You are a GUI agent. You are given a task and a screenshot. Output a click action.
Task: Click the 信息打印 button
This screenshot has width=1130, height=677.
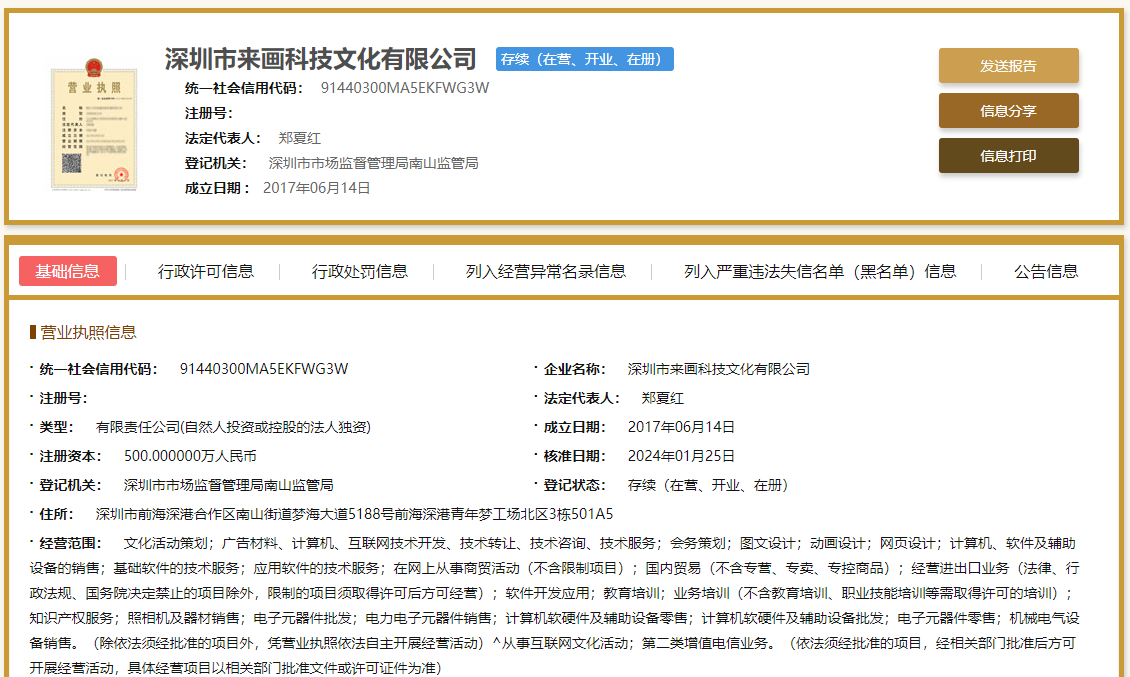click(x=1008, y=156)
